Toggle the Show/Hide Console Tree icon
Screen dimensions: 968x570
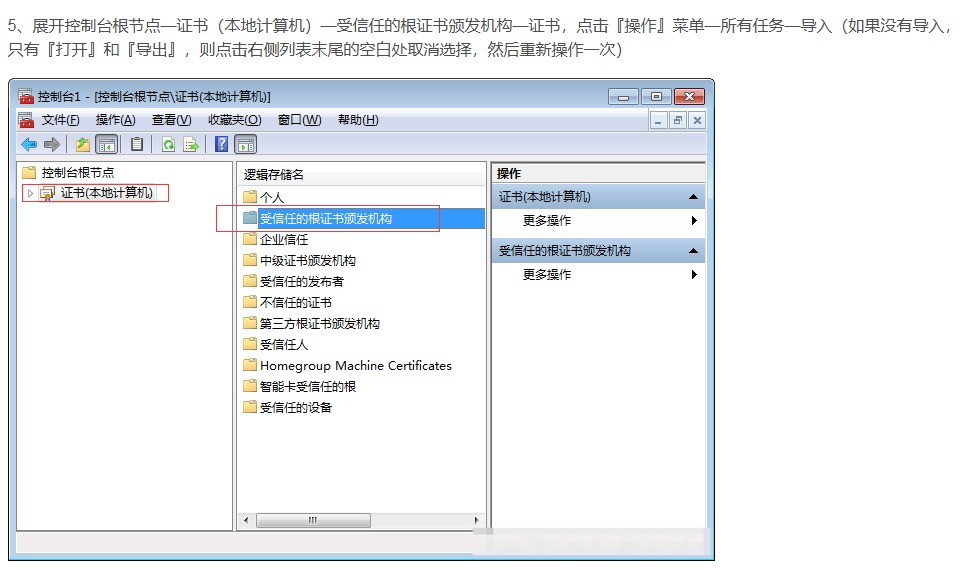(106, 144)
